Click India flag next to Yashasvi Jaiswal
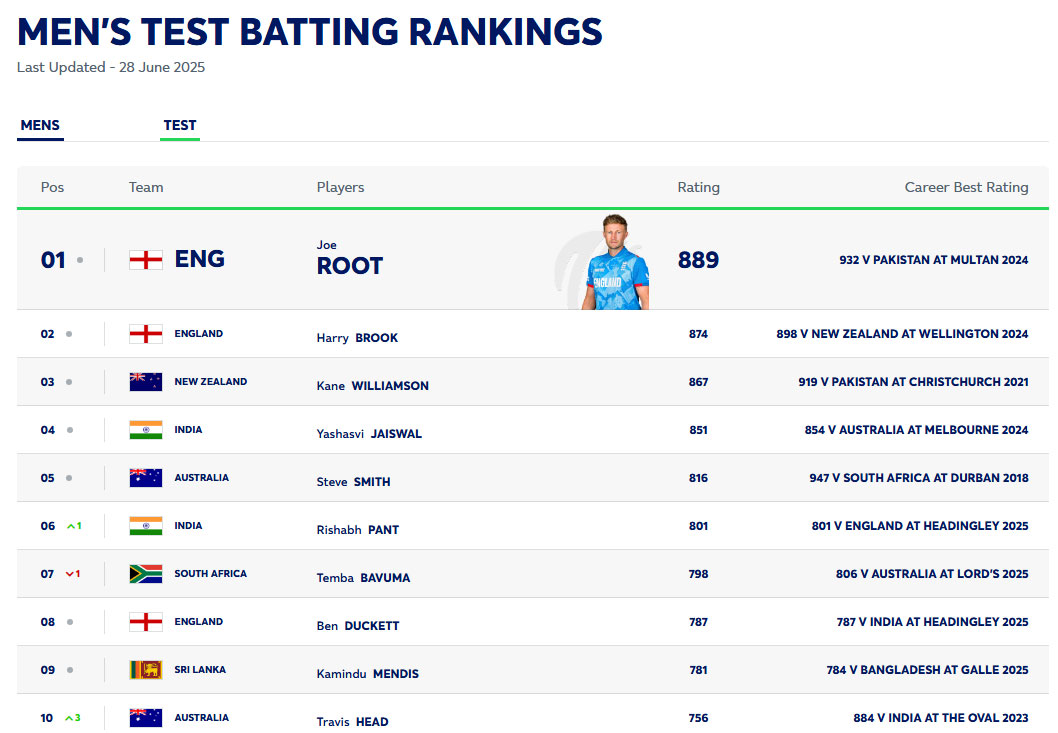Viewport: 1058px width, 733px height. click(x=146, y=430)
